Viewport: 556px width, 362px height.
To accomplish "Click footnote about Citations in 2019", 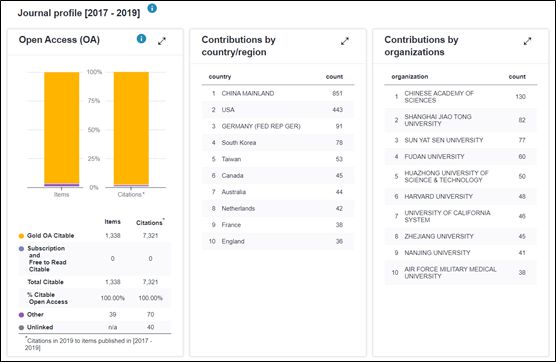I will coord(89,344).
